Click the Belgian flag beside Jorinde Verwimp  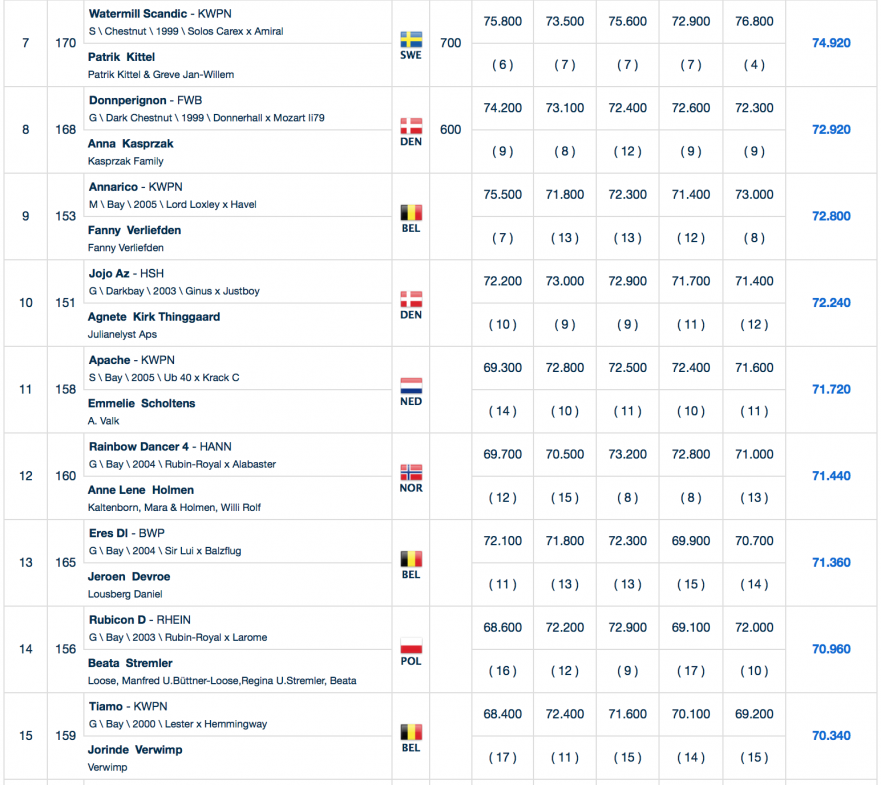click(410, 732)
